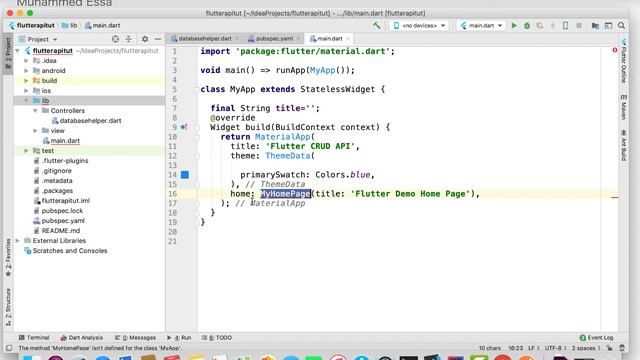Image resolution: width=640 pixels, height=360 pixels.
Task: Click the Build hammer icon
Action: pos(376,25)
